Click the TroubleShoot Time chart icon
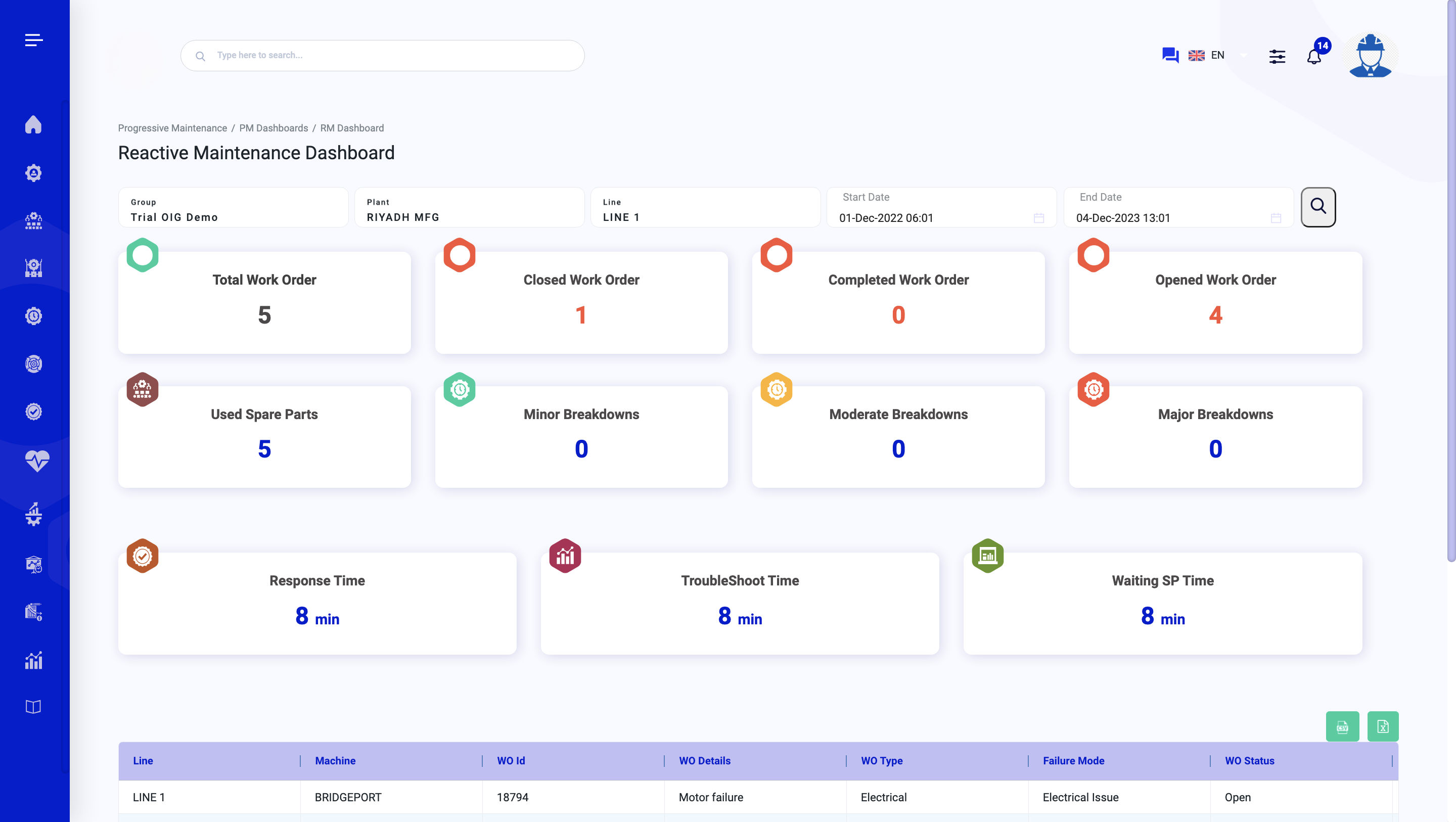Screen dimensions: 1456x822 (x=565, y=556)
